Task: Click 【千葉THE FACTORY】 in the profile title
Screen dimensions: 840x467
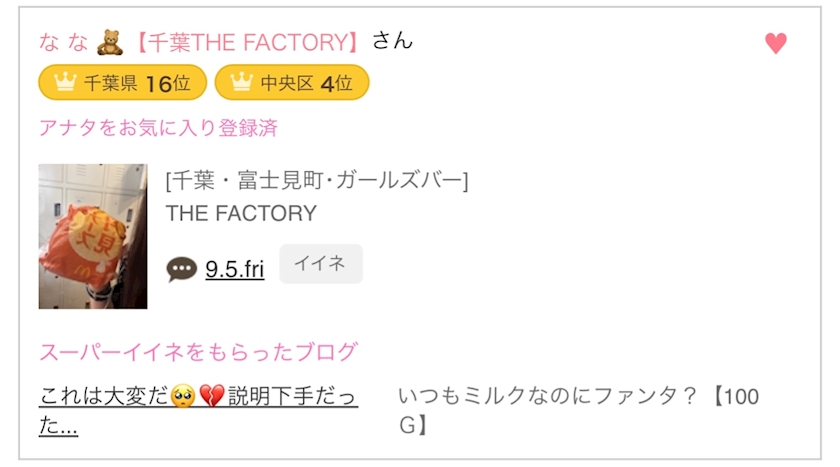Action: tap(246, 42)
